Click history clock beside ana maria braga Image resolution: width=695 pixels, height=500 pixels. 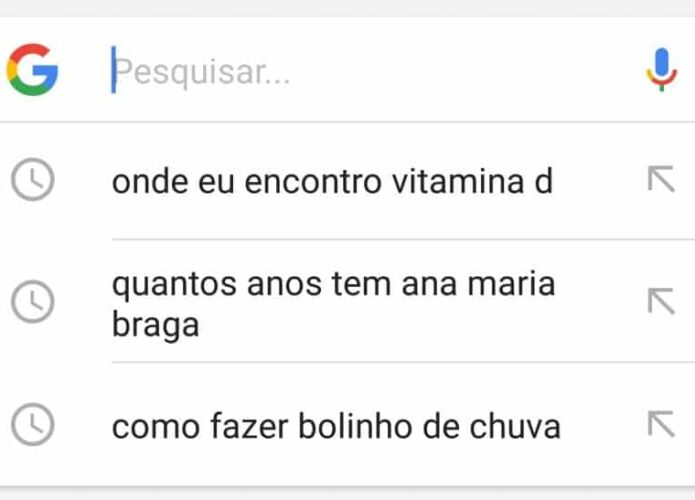(33, 302)
